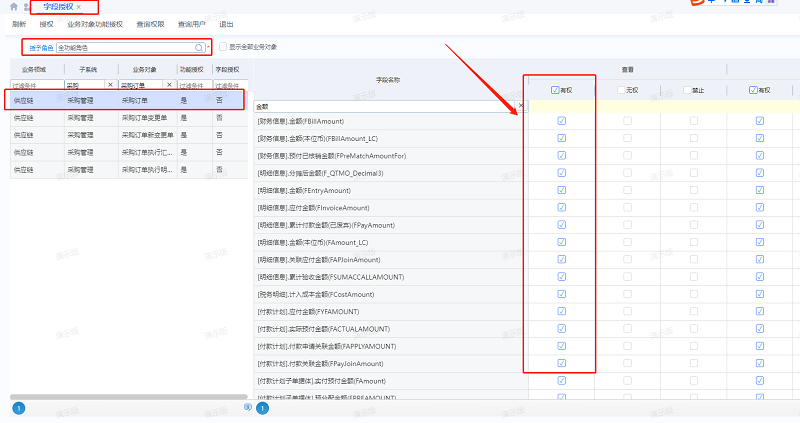
Task: Check the 无权 header checkbox
Action: pyautogui.click(x=621, y=90)
